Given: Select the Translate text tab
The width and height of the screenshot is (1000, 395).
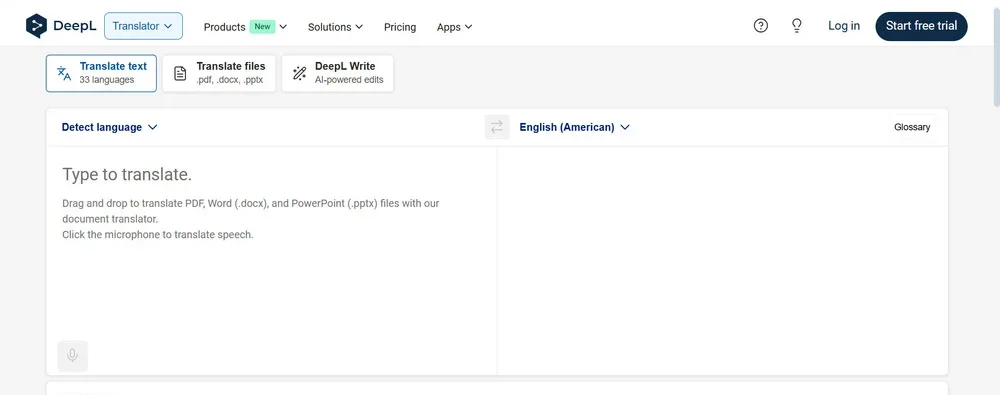Looking at the screenshot, I should coord(101,73).
